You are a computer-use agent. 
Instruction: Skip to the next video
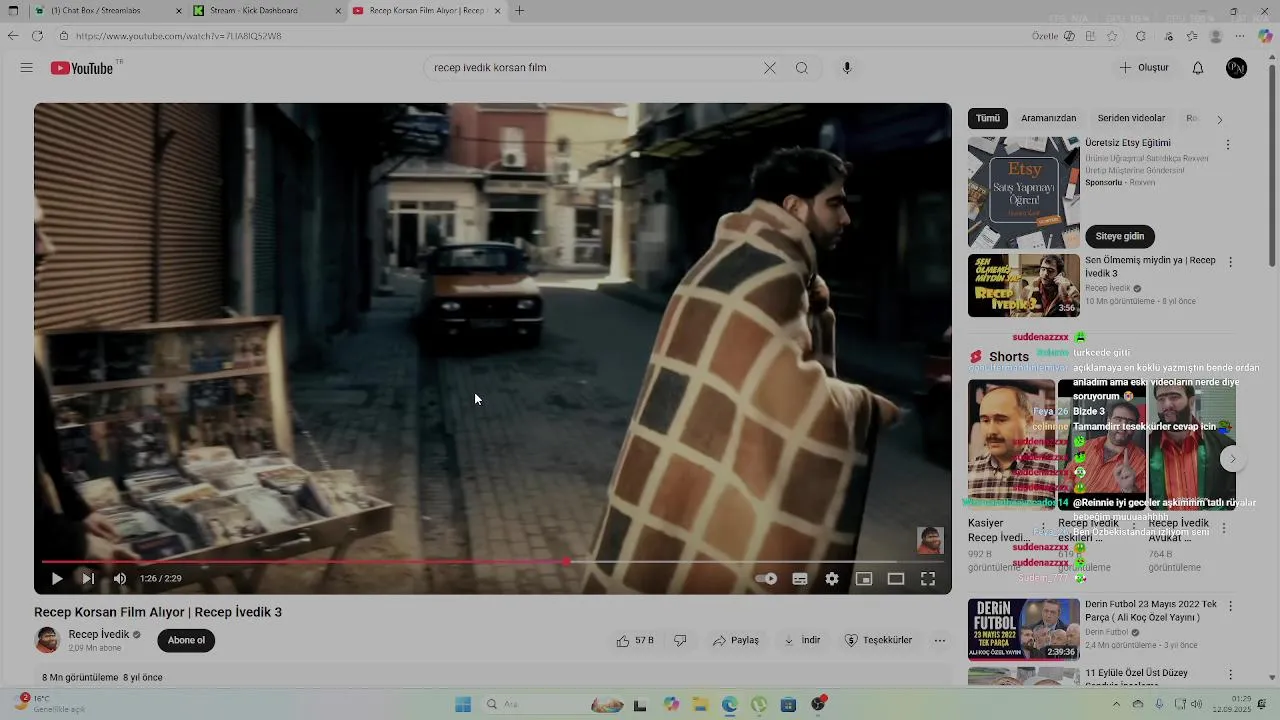click(88, 578)
